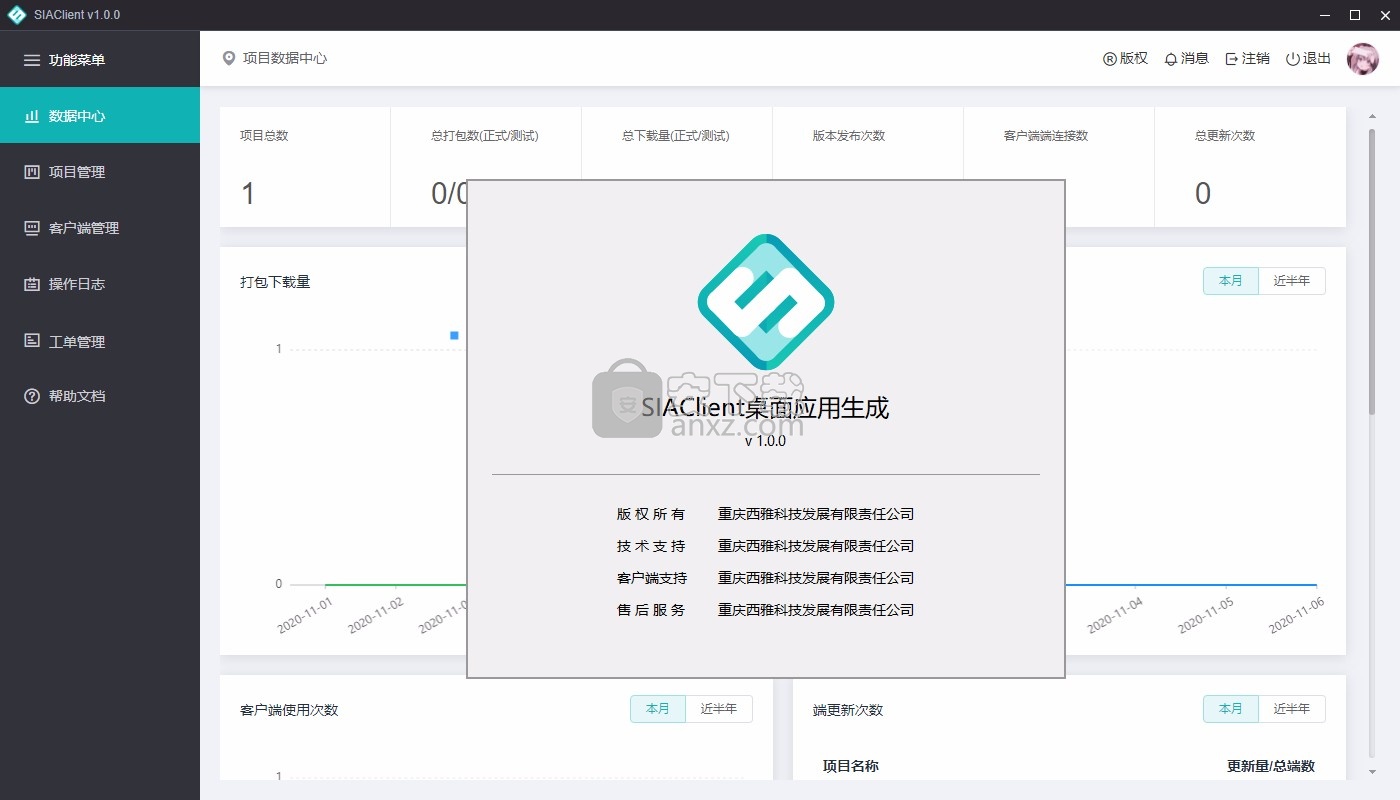Click the SIAClient logo in title bar
1400x800 pixels.
[16, 15]
